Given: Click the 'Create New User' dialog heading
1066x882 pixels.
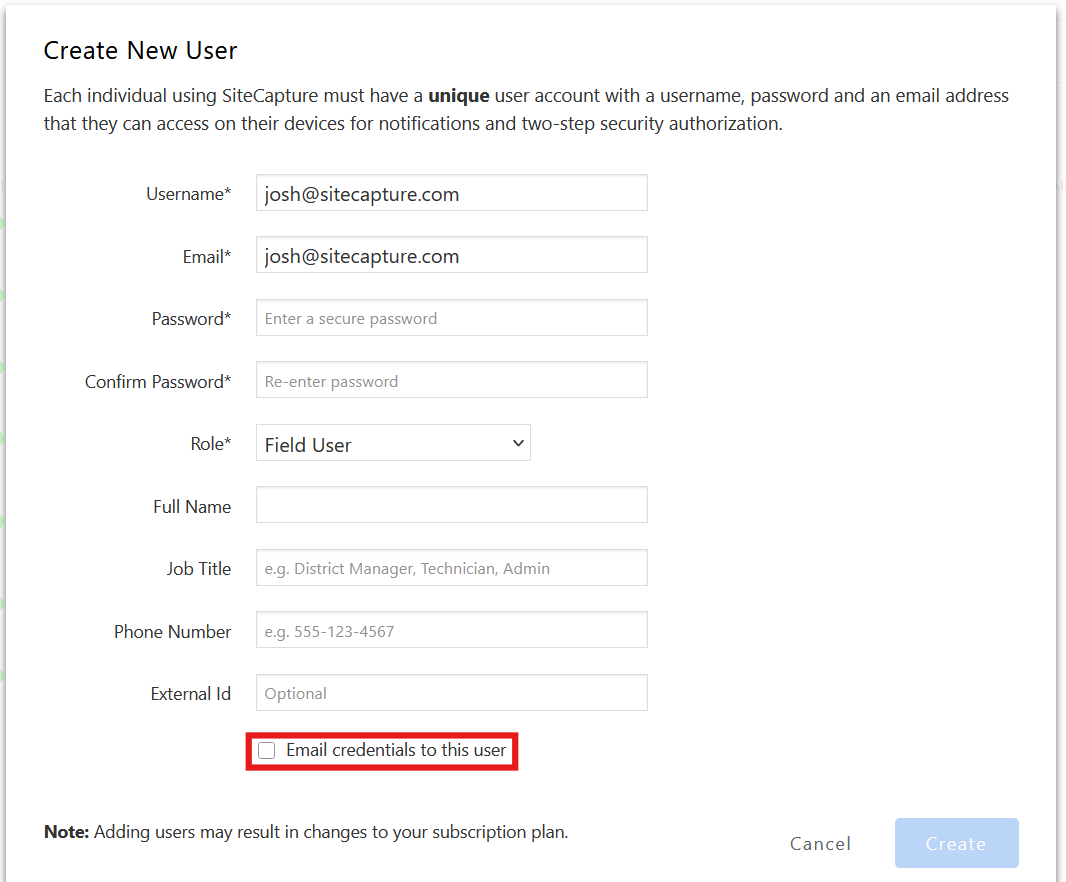Looking at the screenshot, I should [x=140, y=50].
